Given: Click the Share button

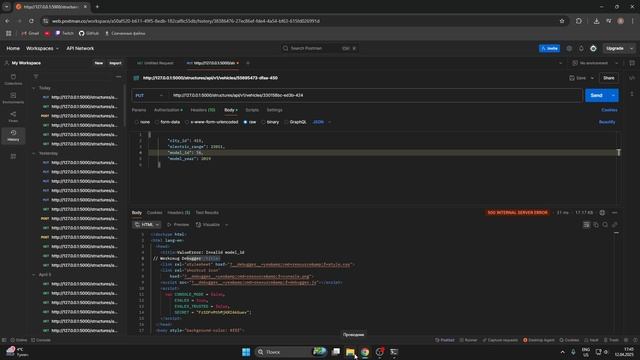Looking at the screenshot, I should [x=609, y=78].
